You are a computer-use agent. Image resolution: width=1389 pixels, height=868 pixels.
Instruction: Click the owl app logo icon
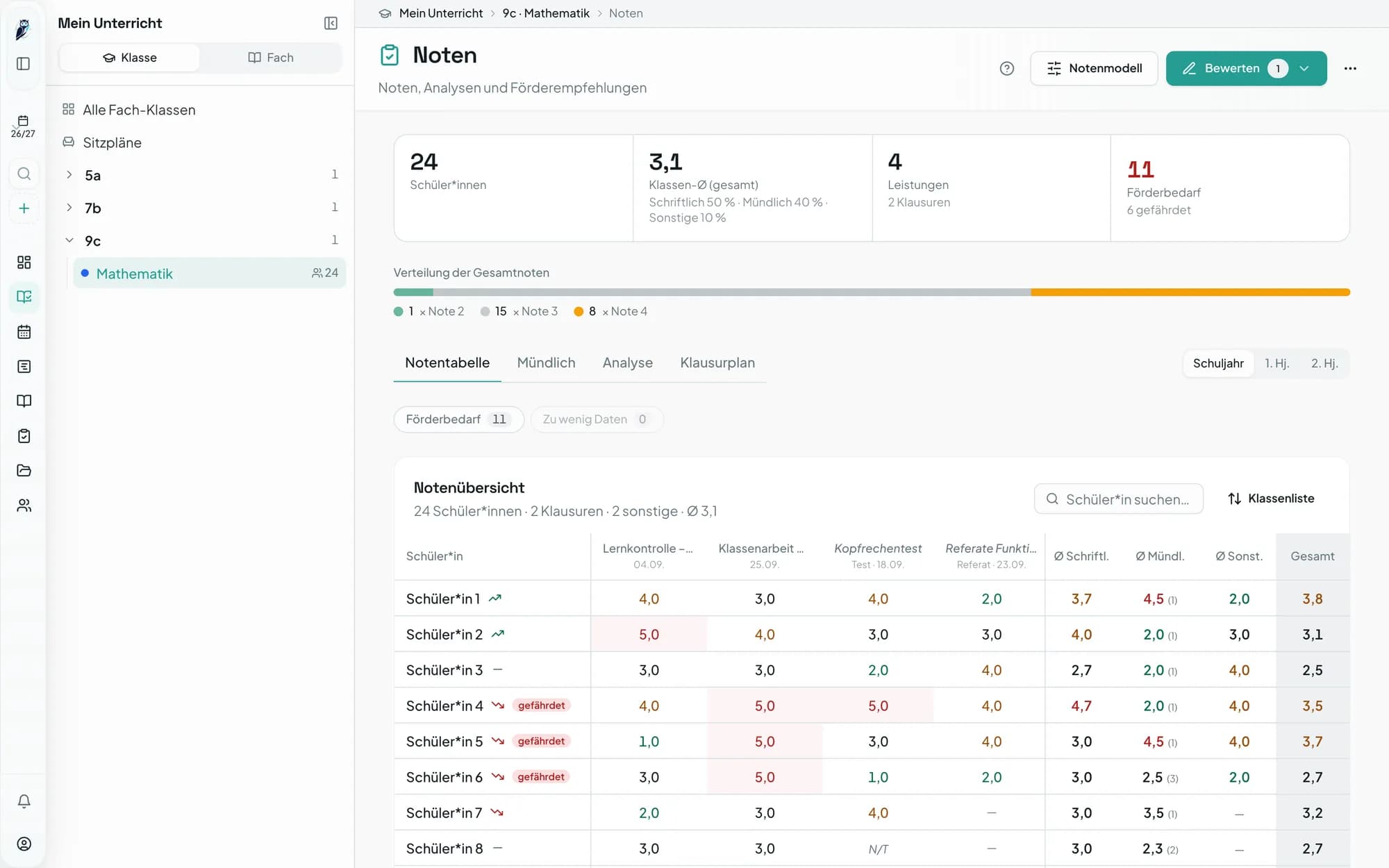point(23,29)
